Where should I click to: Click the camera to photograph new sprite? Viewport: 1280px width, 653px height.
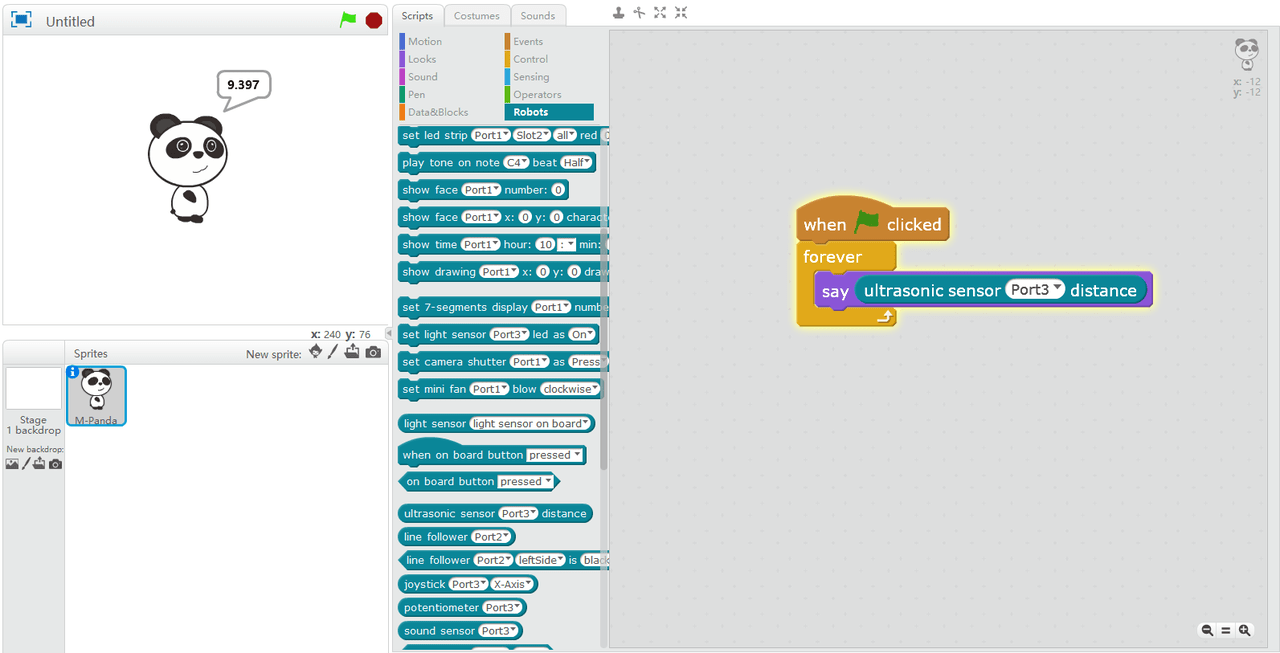tap(373, 352)
